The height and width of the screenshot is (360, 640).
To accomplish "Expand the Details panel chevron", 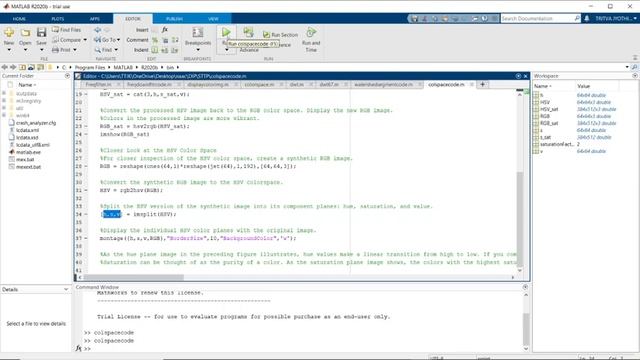I will tap(66, 289).
